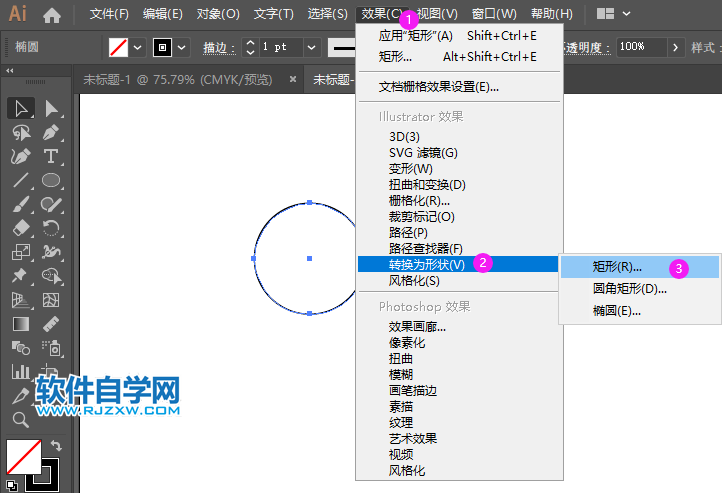
Task: Open the 文件(F) menu
Action: tap(109, 14)
